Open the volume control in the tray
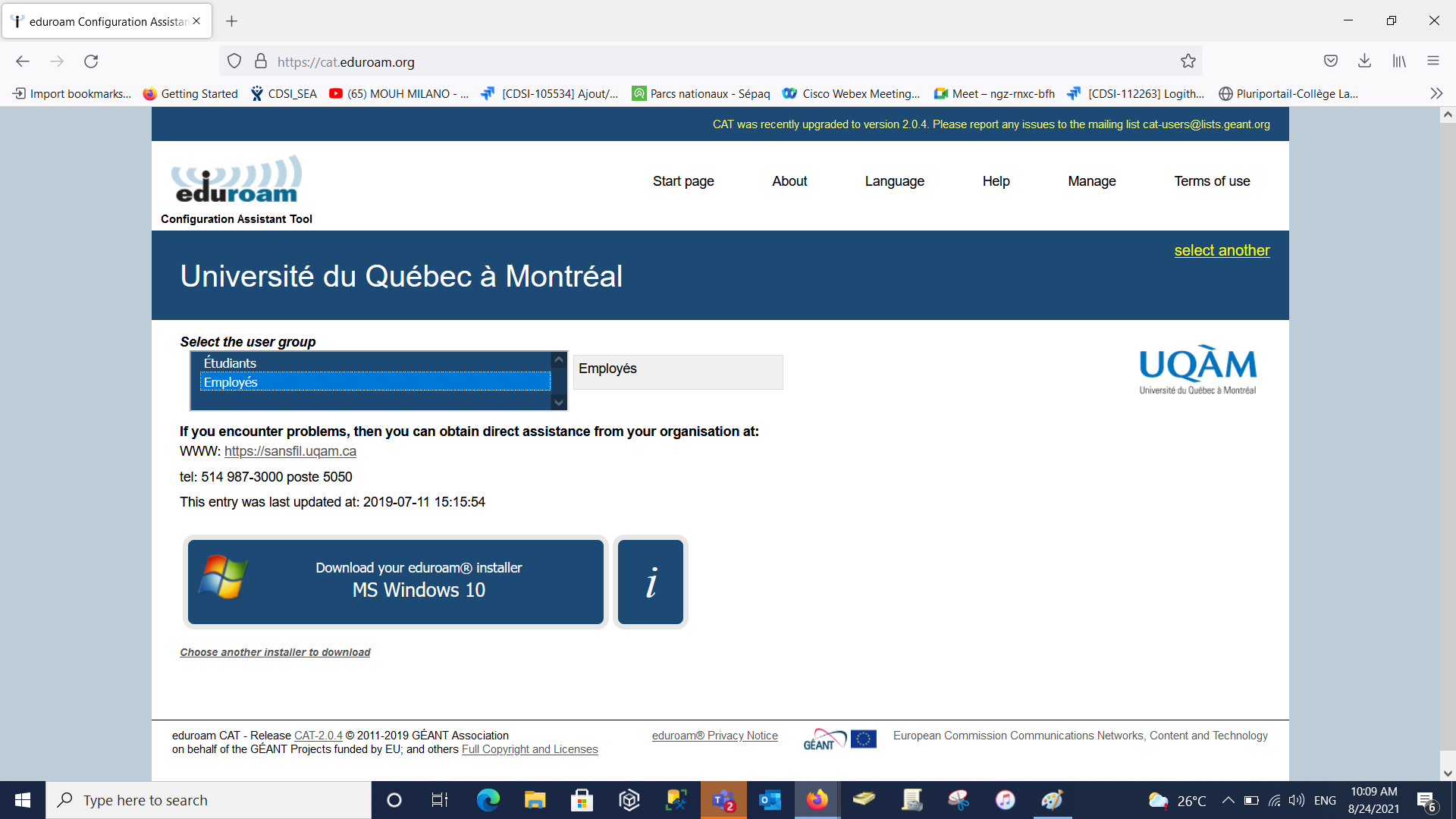Screen dimensions: 1456x819 coord(1297,800)
